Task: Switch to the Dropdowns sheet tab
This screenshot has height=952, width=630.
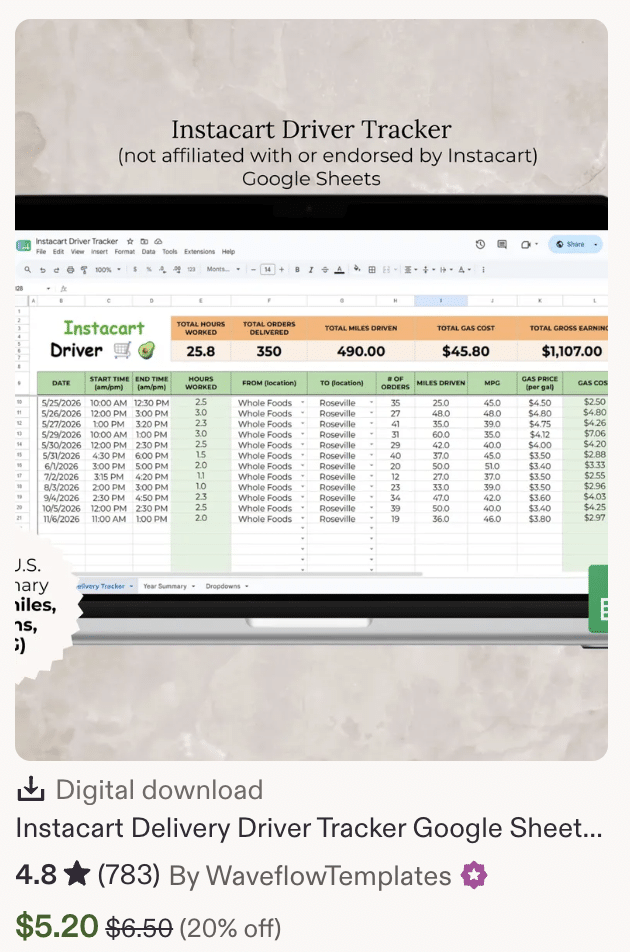Action: tap(226, 586)
